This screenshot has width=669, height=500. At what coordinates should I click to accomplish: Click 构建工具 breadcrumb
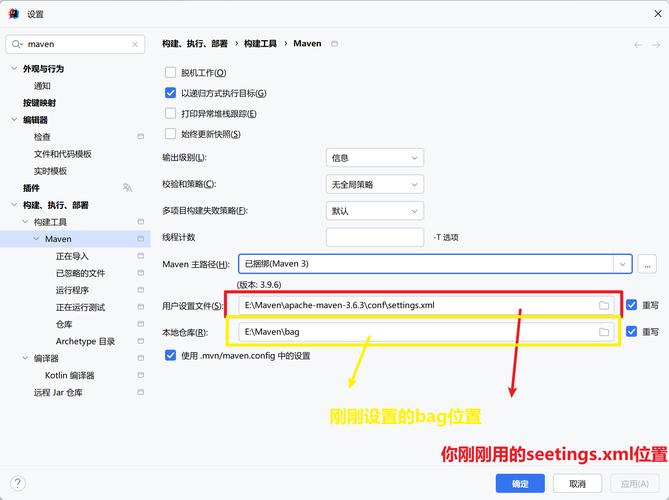pyautogui.click(x=260, y=44)
